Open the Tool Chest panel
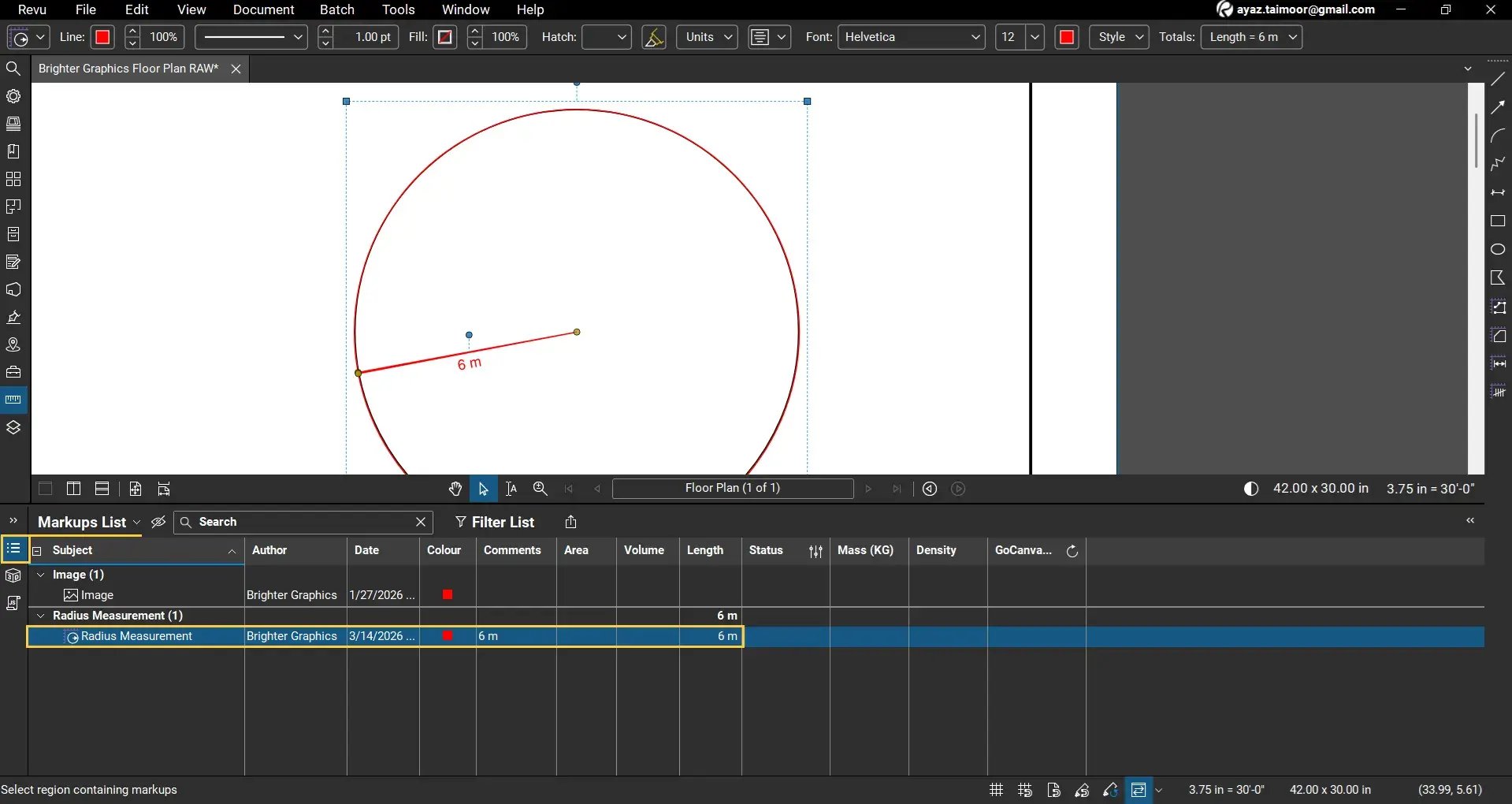This screenshot has width=1512, height=804. 13,372
